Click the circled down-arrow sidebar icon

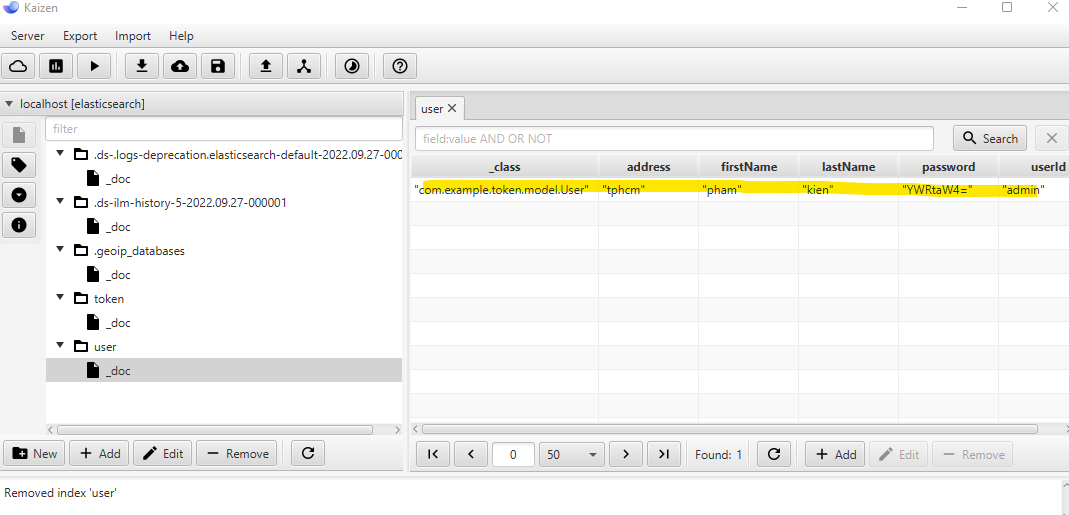click(x=19, y=194)
